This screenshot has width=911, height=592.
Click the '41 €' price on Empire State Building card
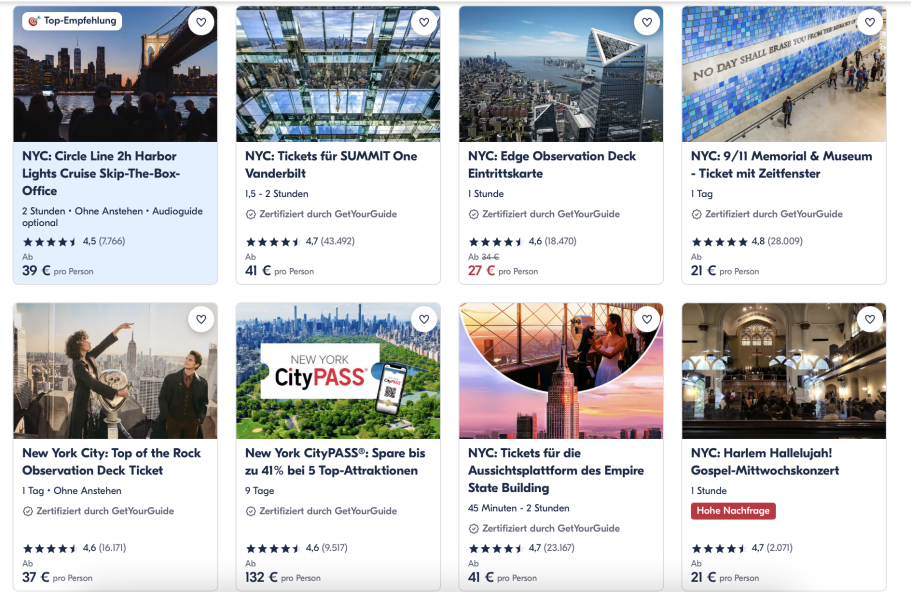[x=481, y=577]
